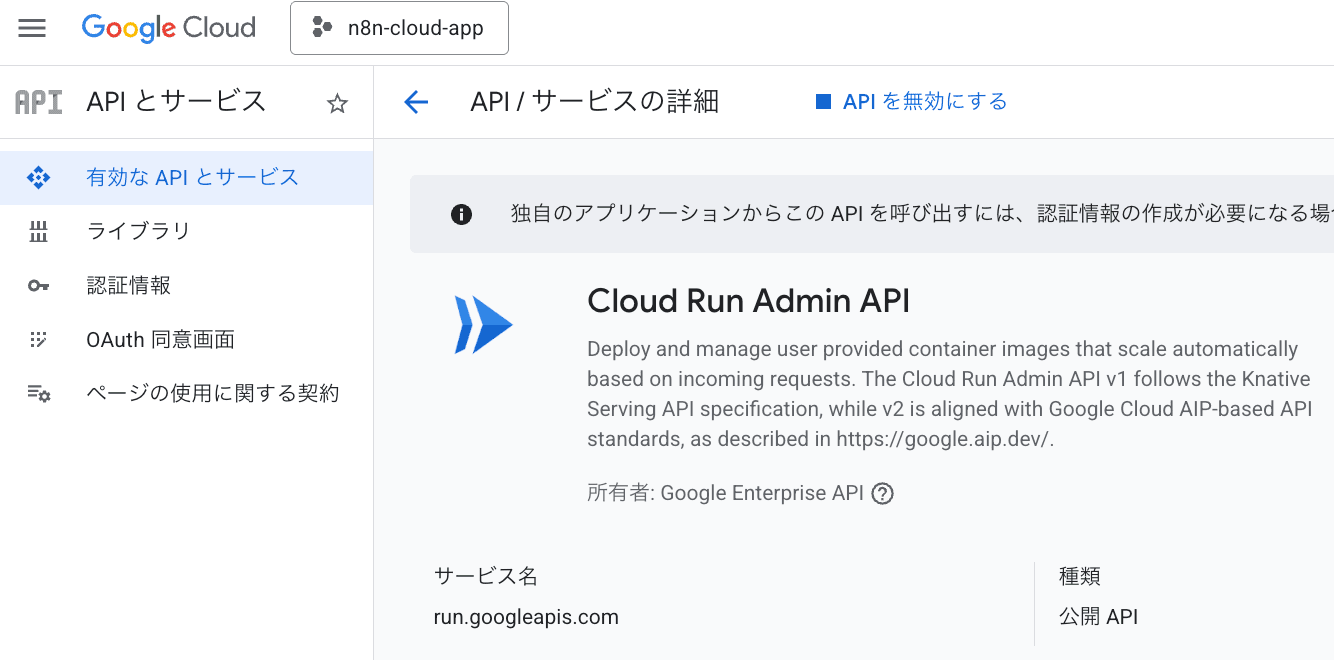Click the help icon next to Google Enterprise API

(x=882, y=494)
